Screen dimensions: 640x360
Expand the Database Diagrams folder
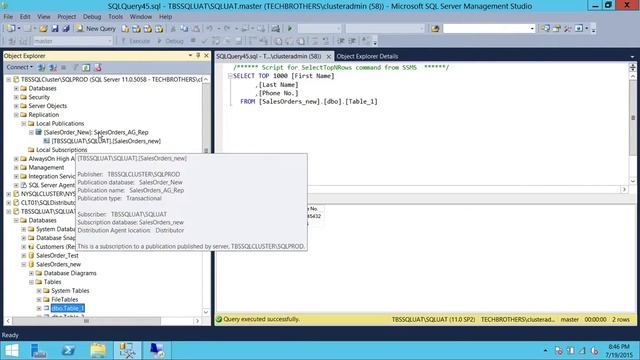31,273
